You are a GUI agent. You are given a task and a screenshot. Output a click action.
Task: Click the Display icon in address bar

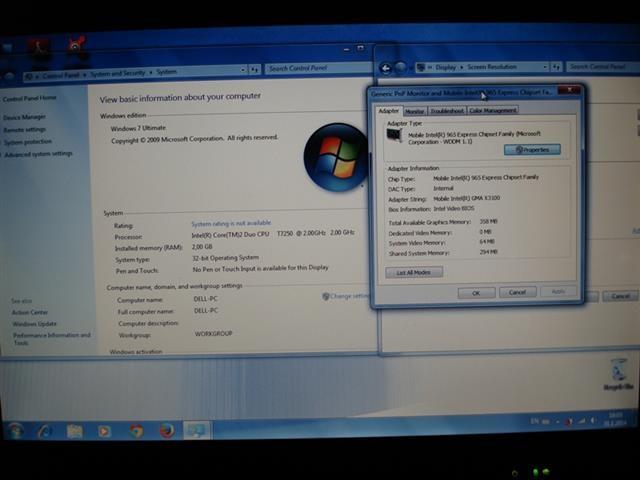coord(421,67)
